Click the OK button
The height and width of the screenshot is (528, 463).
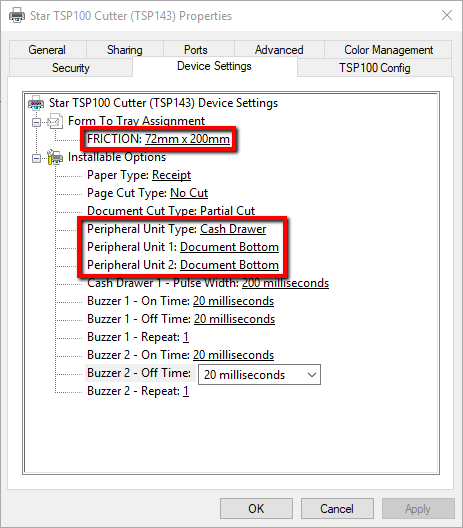coord(256,508)
